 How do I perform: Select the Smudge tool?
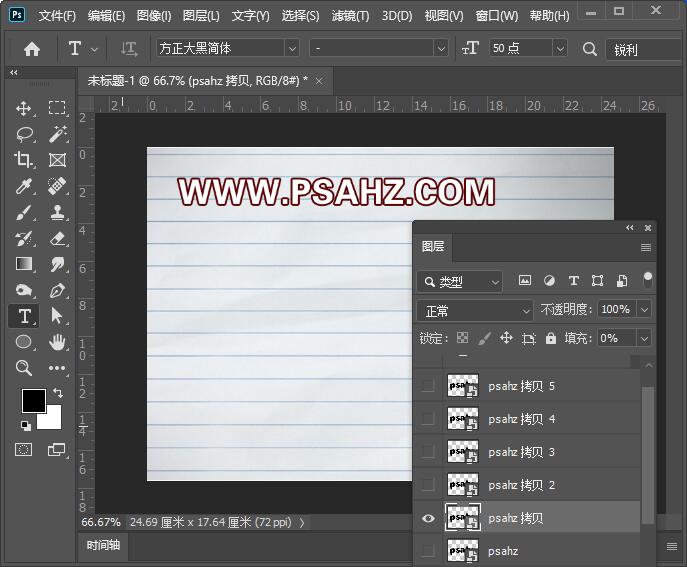[x=57, y=264]
